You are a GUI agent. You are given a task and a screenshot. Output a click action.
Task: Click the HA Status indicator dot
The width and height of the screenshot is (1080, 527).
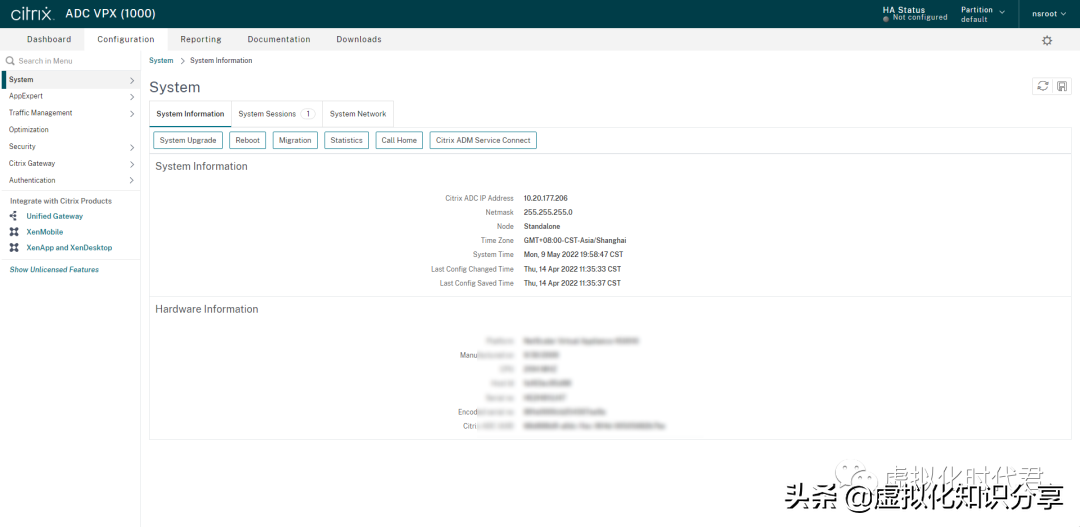pos(886,18)
